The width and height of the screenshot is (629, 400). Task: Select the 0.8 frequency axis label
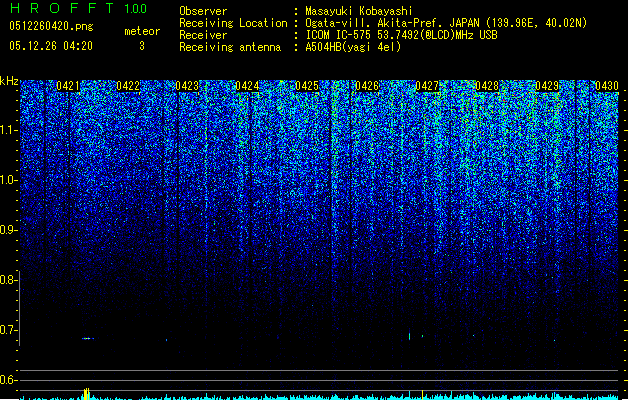coord(8,280)
